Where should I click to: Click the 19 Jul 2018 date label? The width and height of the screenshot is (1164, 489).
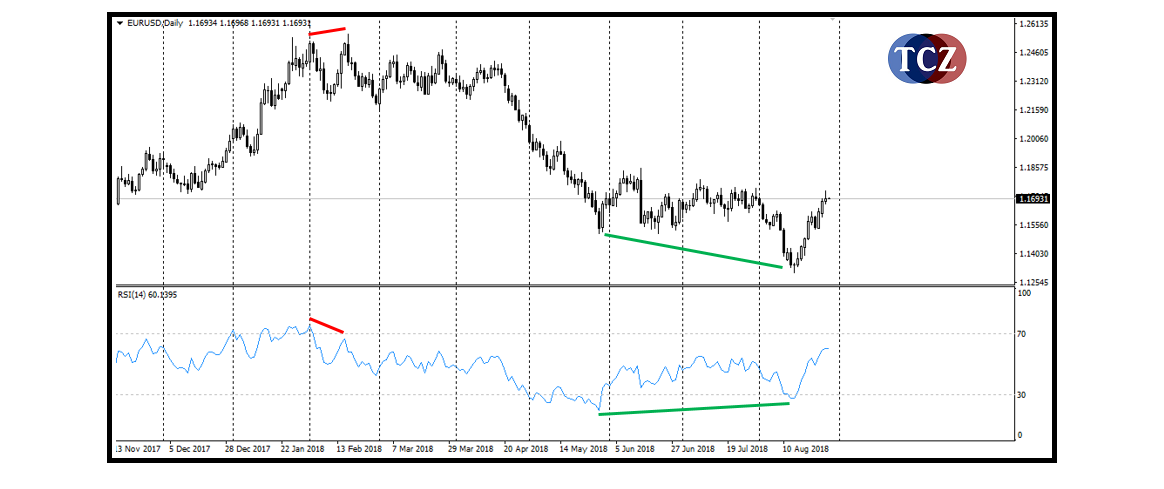click(748, 449)
